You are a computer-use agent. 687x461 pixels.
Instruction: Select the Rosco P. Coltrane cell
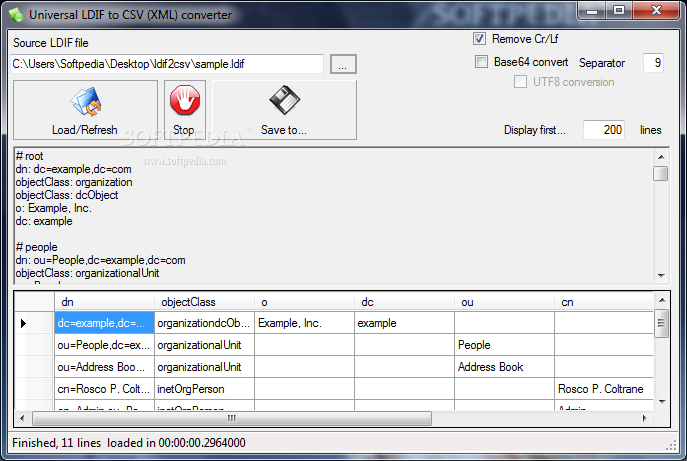click(603, 389)
